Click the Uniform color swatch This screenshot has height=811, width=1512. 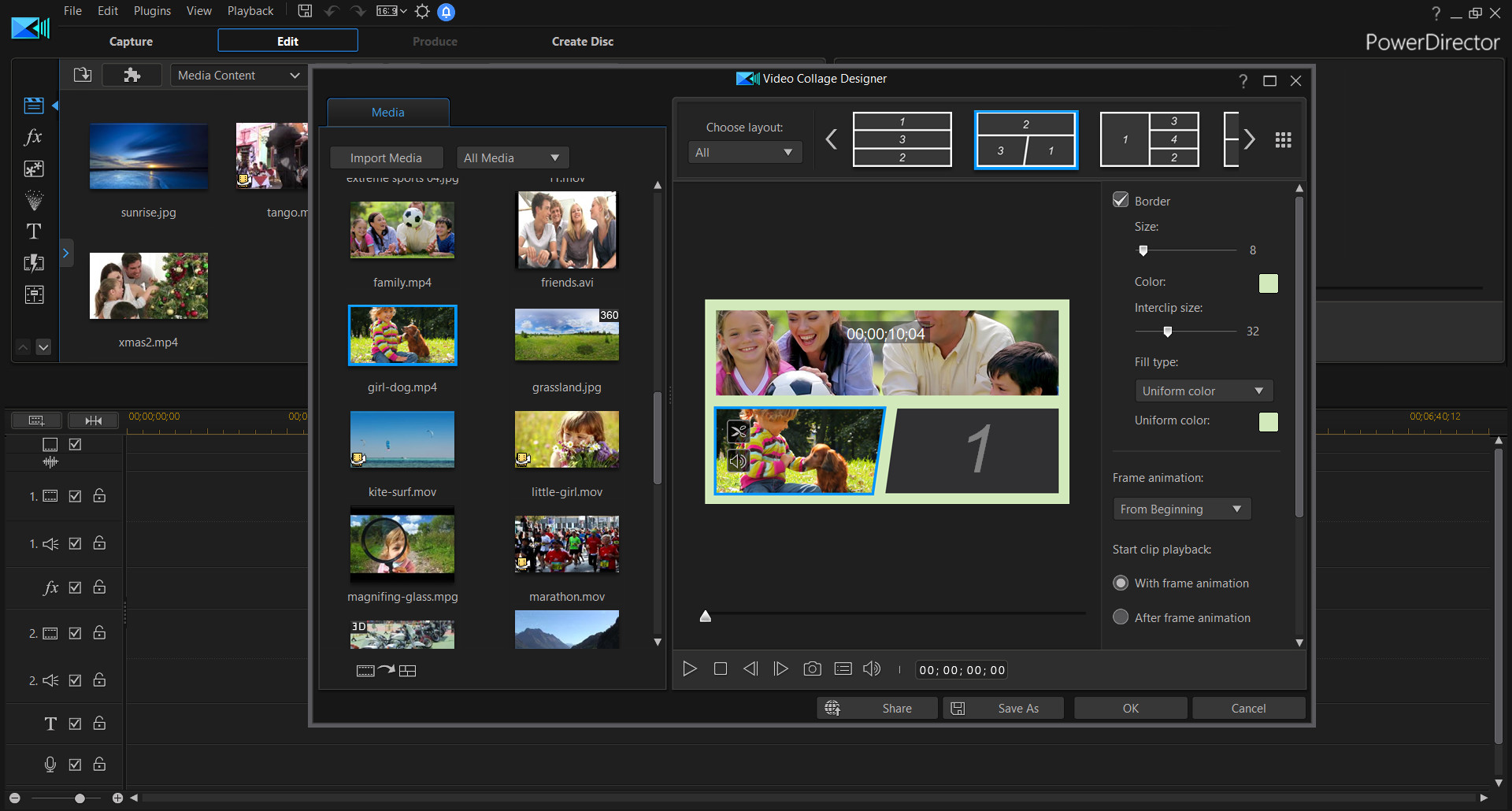[x=1268, y=421]
